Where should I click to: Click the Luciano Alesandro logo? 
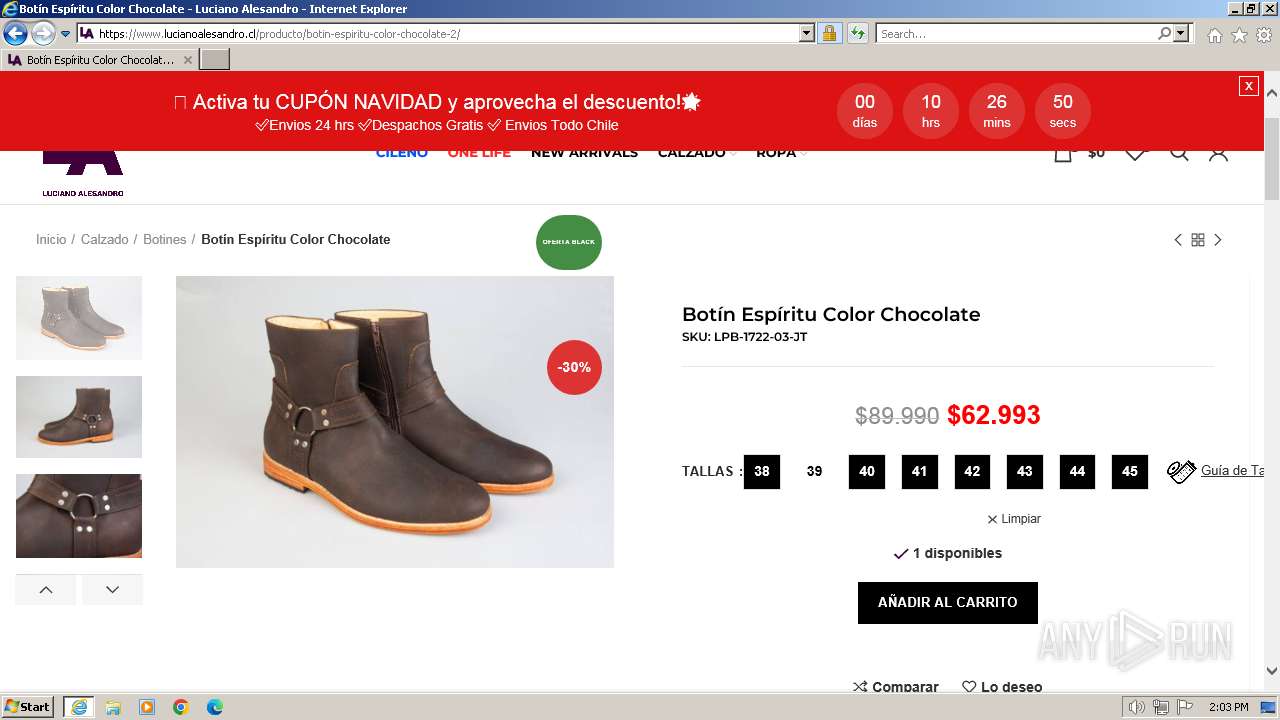tap(83, 174)
